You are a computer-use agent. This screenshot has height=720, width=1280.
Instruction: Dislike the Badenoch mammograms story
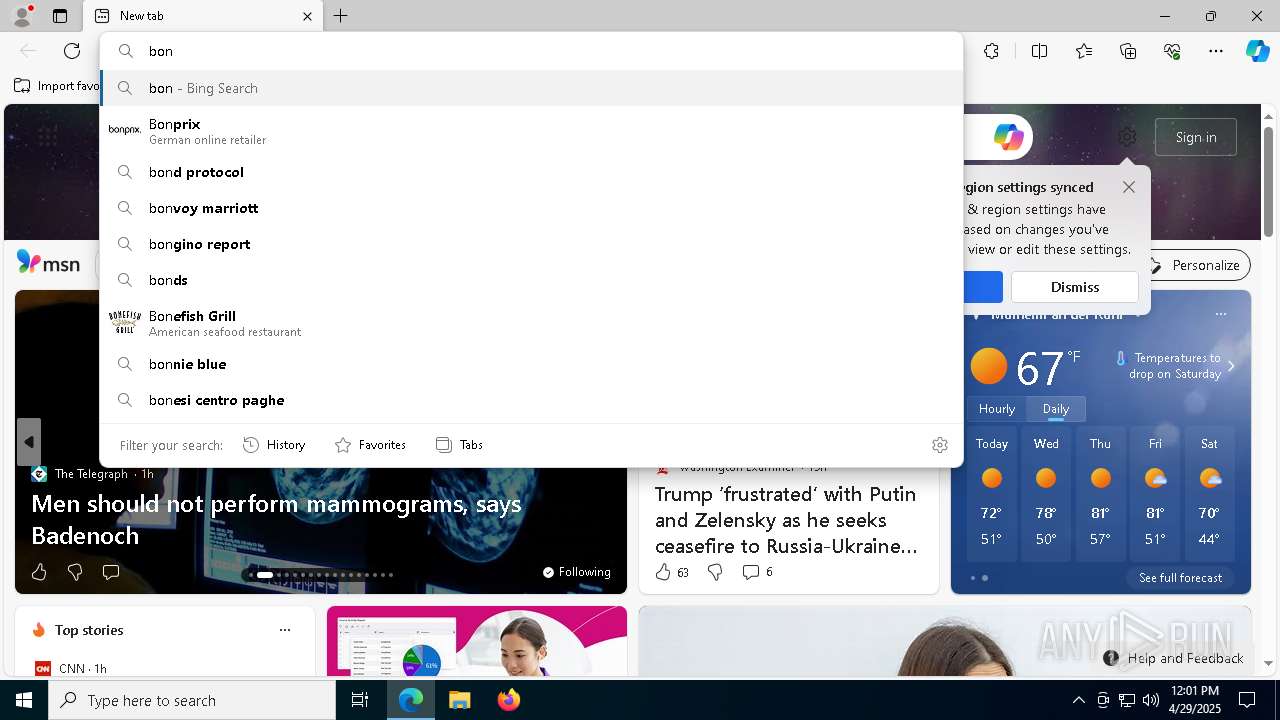tap(75, 572)
